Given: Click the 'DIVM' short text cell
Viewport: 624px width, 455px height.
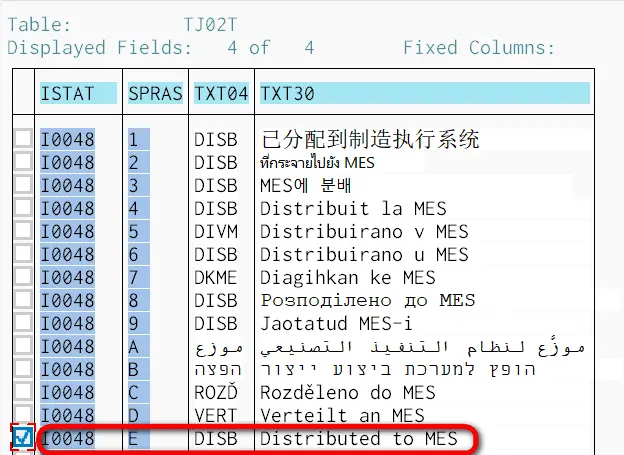Looking at the screenshot, I should click(x=216, y=232).
